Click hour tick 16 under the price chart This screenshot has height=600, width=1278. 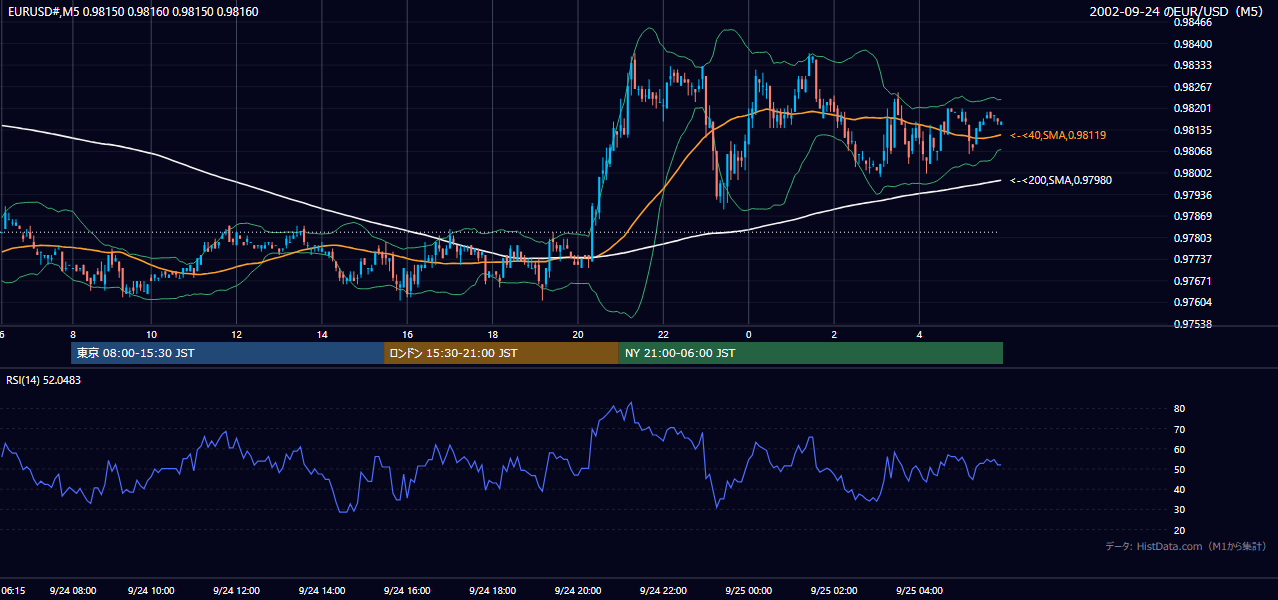(x=407, y=334)
